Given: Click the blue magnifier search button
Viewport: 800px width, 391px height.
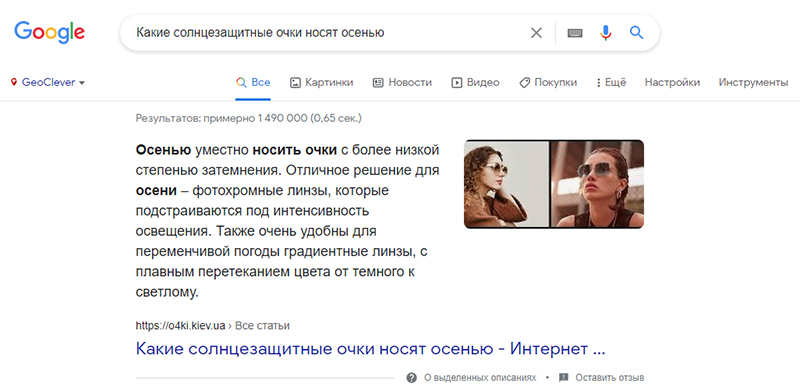Looking at the screenshot, I should click(x=636, y=33).
